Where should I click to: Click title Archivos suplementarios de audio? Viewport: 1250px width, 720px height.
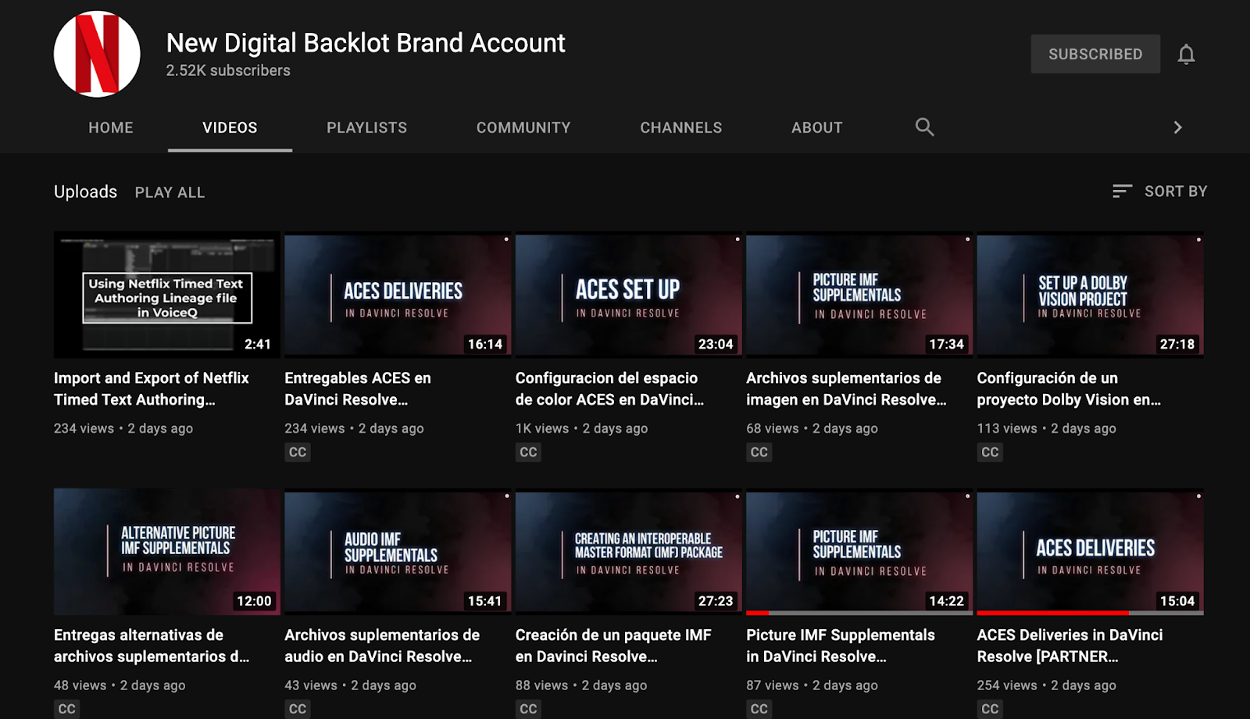click(x=382, y=646)
